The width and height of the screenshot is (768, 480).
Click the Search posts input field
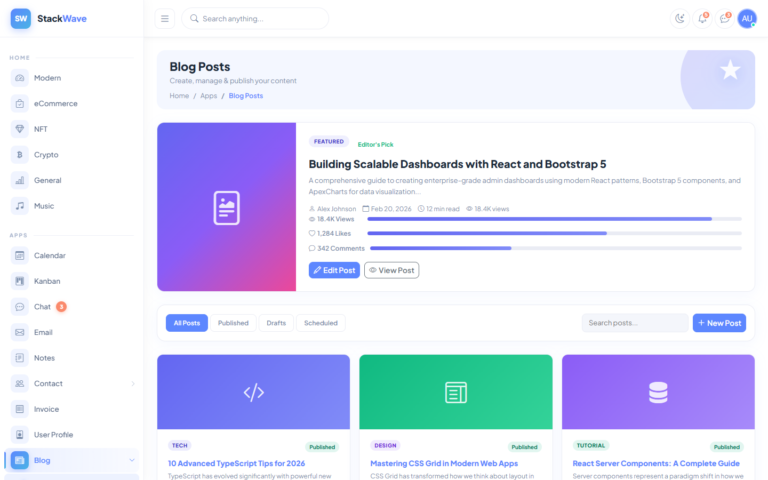pos(635,323)
